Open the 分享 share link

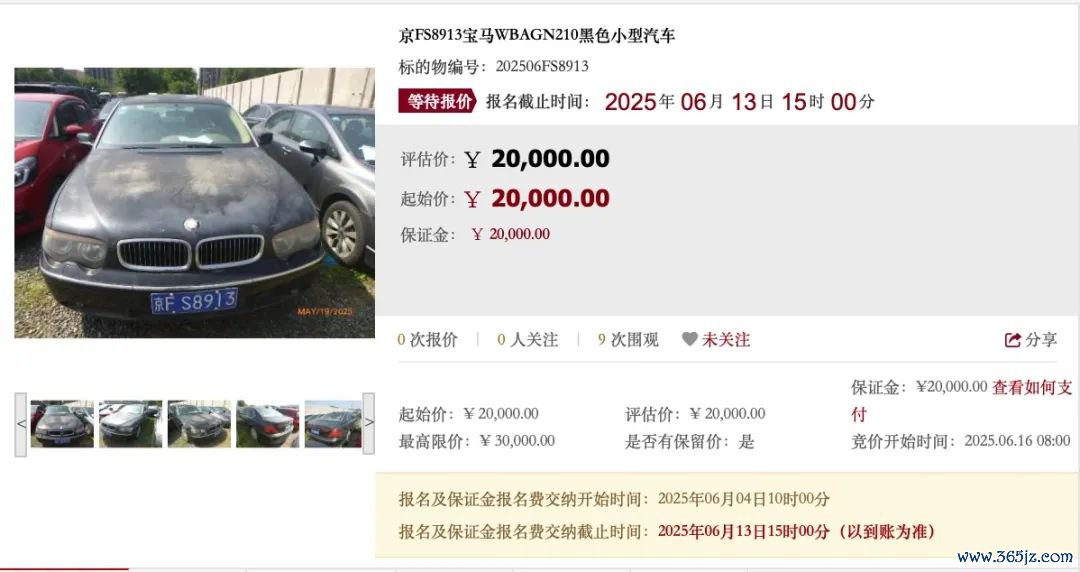tap(1041, 340)
